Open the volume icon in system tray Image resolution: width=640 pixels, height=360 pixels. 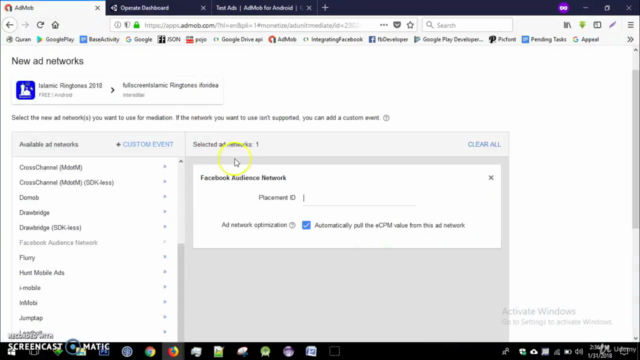(579, 351)
